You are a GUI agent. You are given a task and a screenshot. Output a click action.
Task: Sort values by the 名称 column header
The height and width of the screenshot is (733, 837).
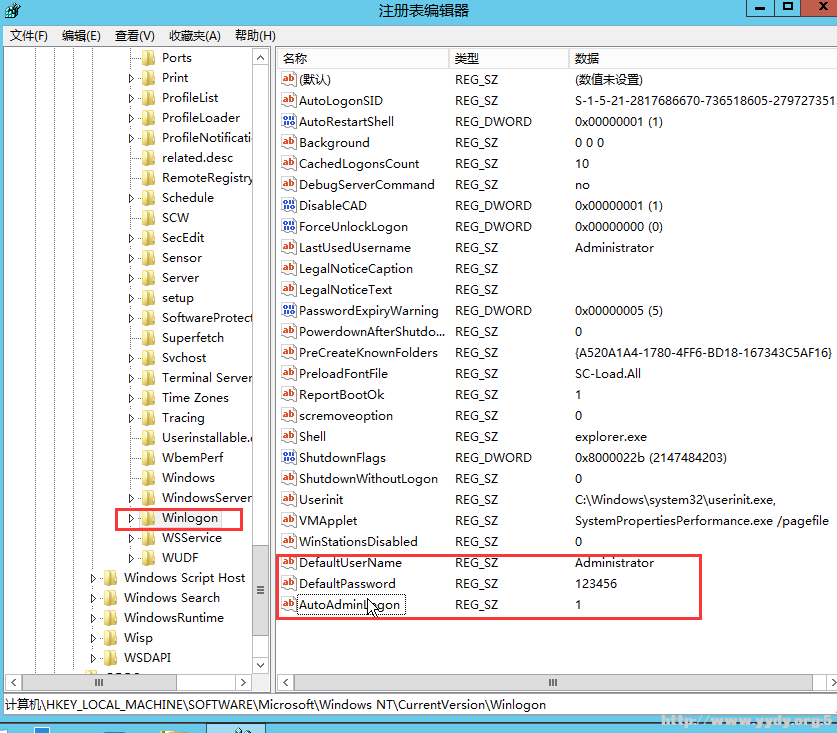[363, 58]
